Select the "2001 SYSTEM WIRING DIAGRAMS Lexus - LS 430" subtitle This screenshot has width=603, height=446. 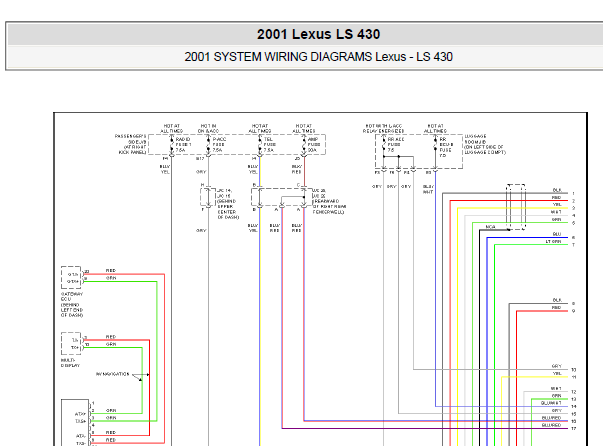point(318,57)
